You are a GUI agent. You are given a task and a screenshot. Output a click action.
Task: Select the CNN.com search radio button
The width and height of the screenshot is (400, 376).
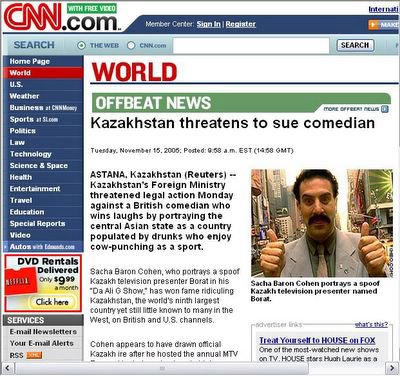point(131,46)
